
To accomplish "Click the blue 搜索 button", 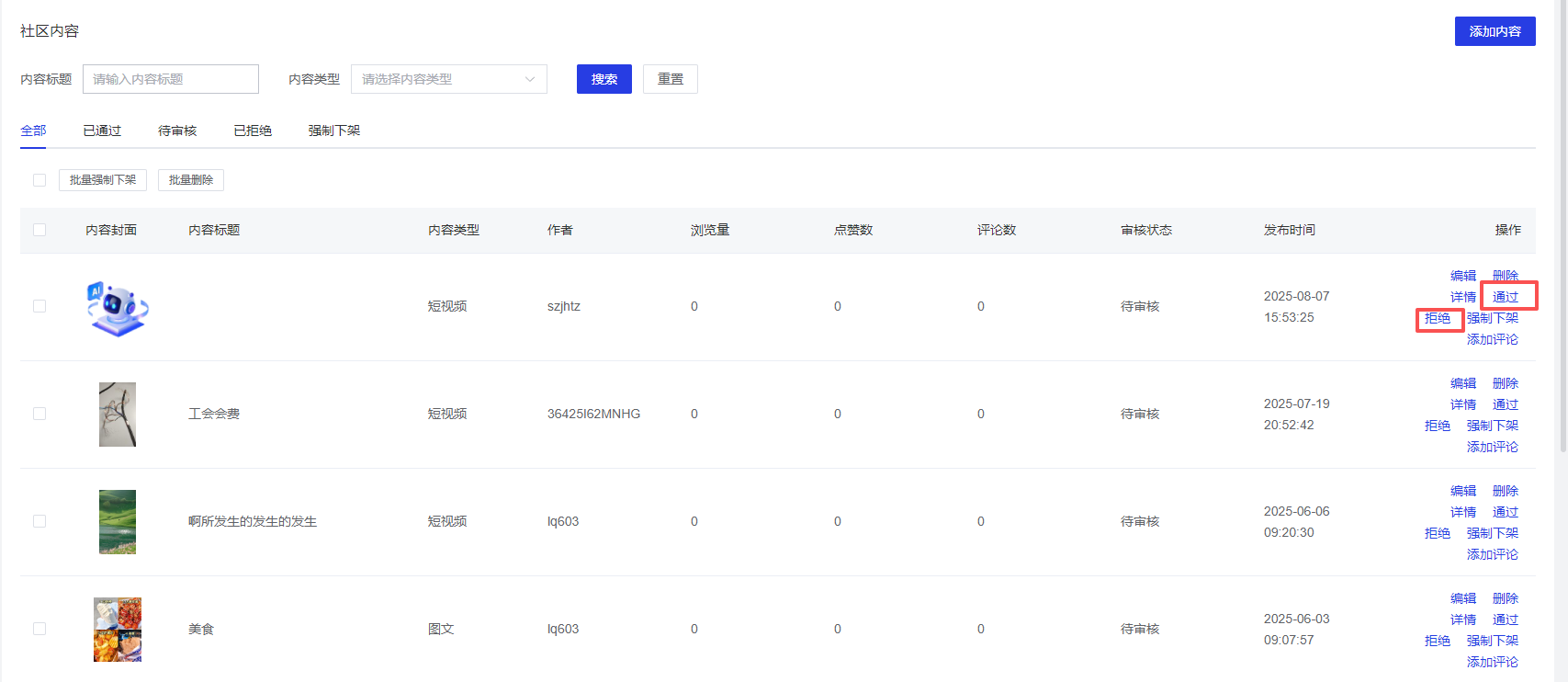I will point(604,79).
